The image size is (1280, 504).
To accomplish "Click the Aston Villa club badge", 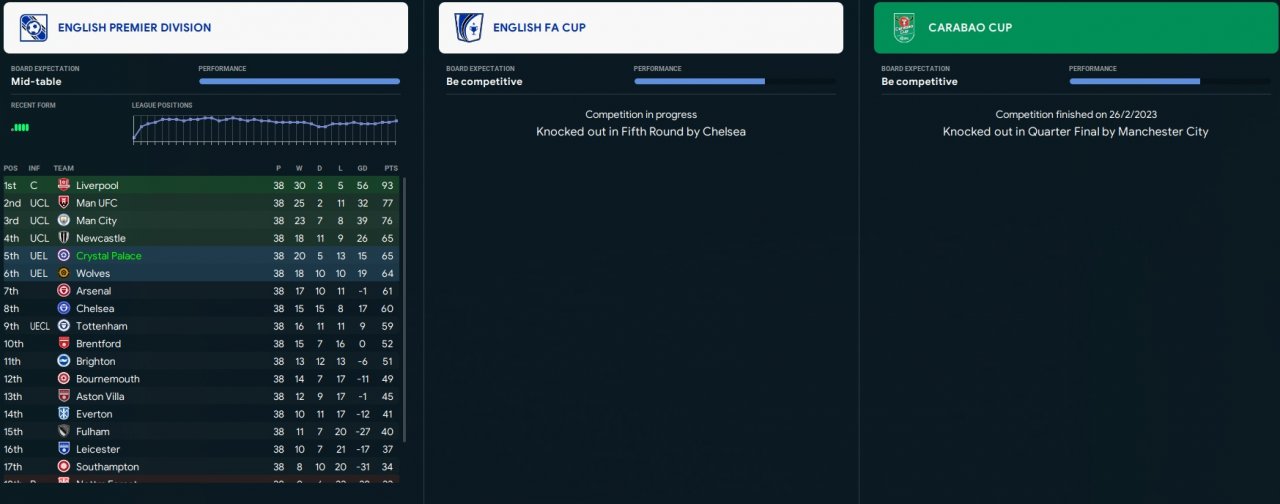I will tap(64, 396).
